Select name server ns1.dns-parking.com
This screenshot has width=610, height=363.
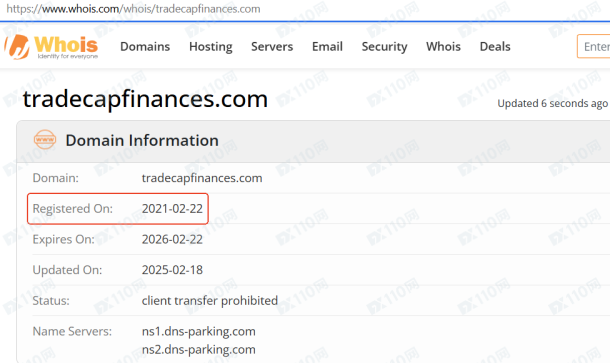click(x=199, y=331)
